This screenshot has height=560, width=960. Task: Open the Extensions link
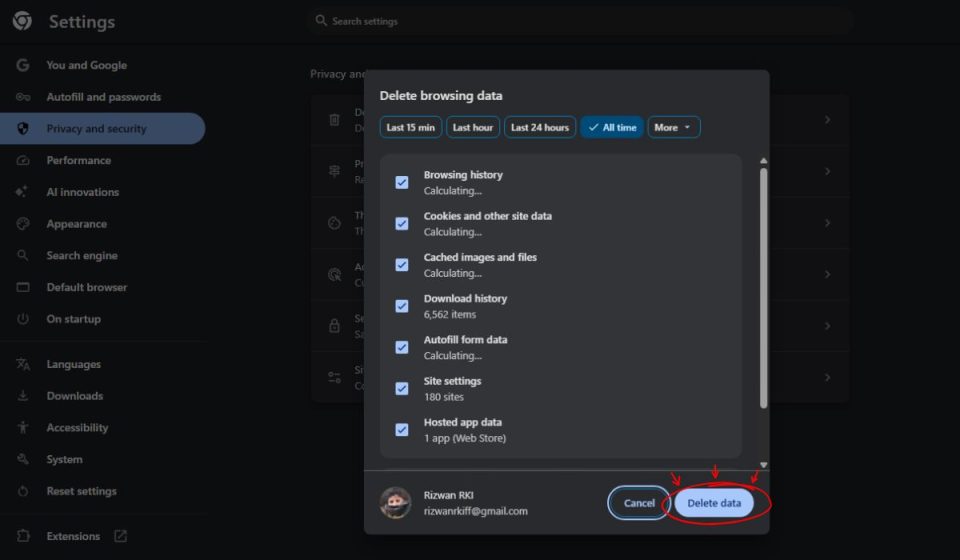(x=73, y=536)
